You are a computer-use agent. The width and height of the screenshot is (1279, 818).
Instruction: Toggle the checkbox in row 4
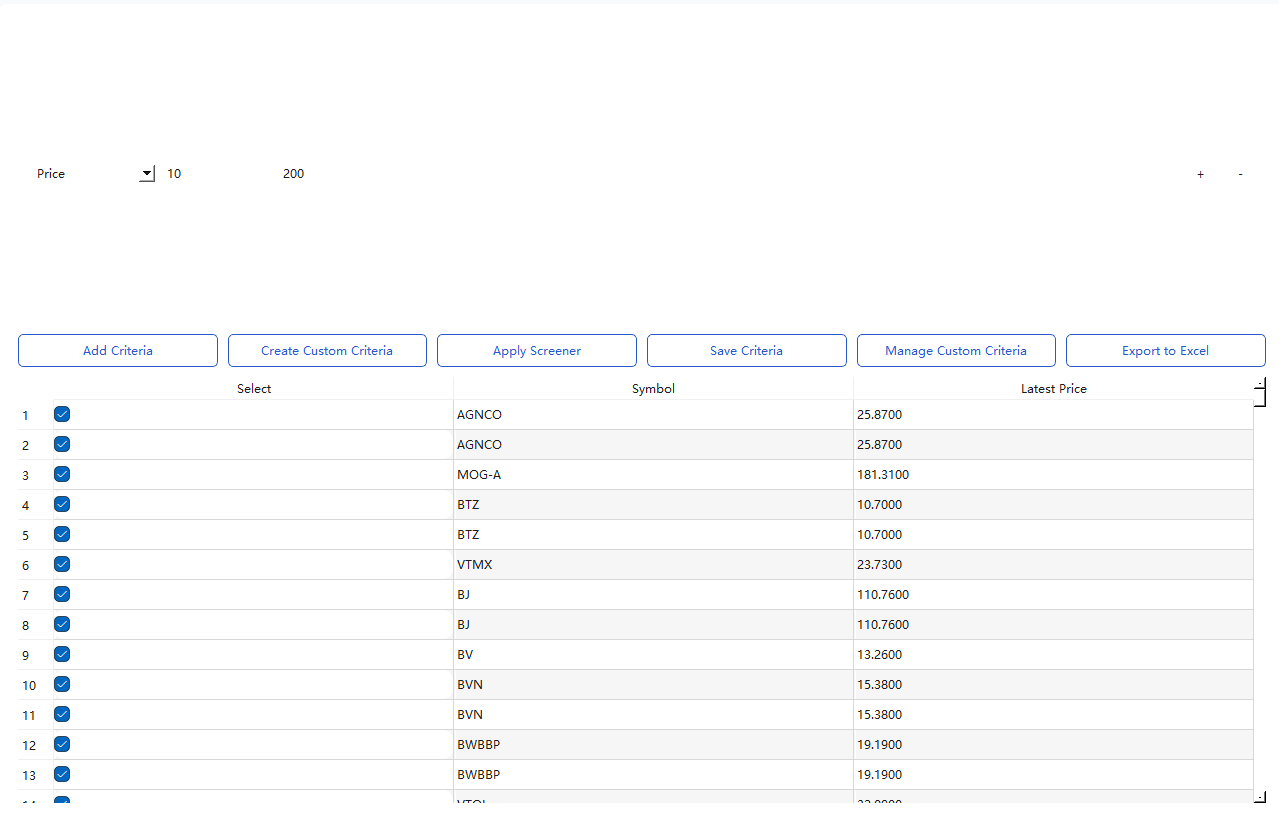(62, 504)
